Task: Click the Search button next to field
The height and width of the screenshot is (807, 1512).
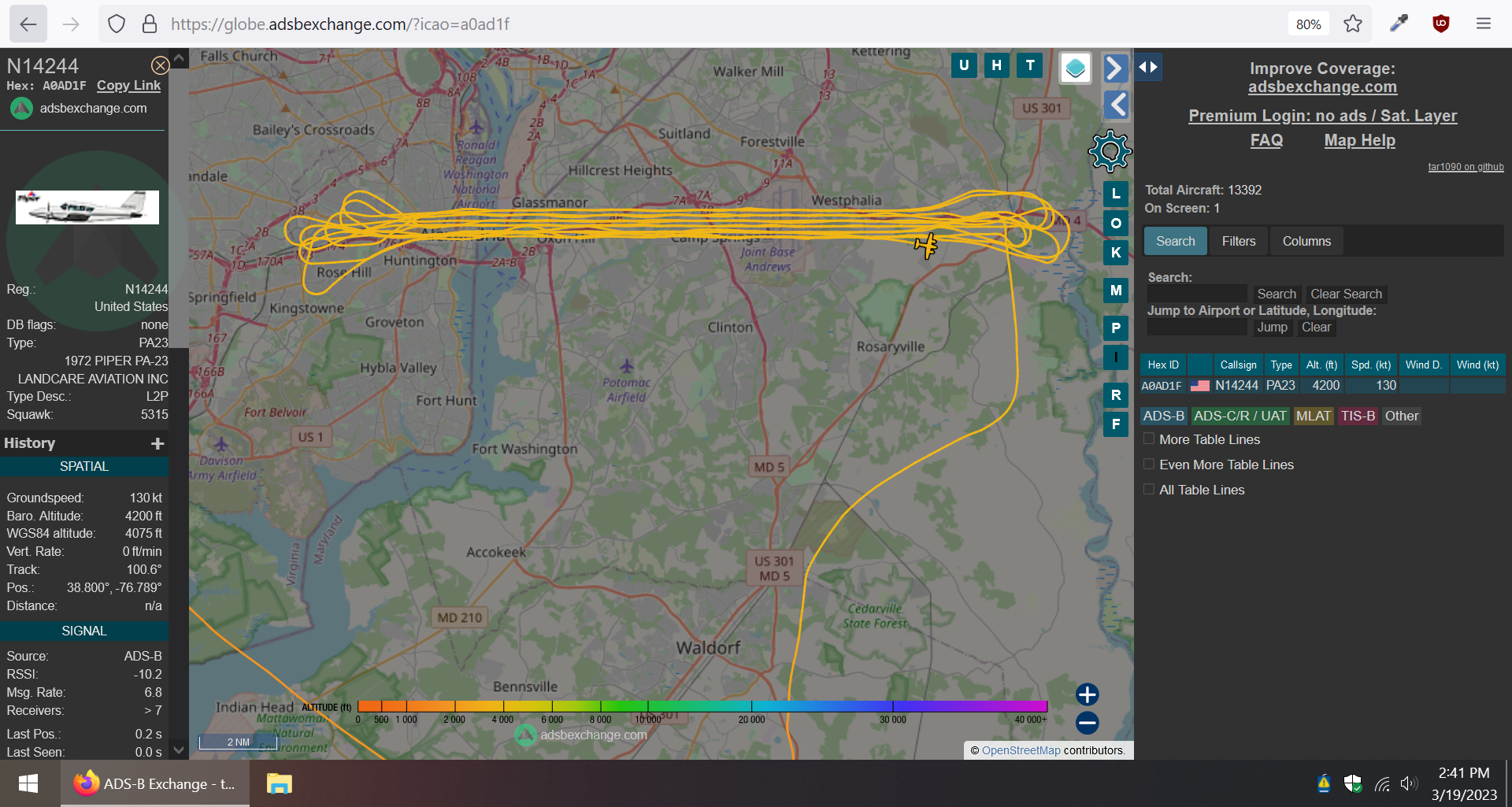Action: point(1277,294)
